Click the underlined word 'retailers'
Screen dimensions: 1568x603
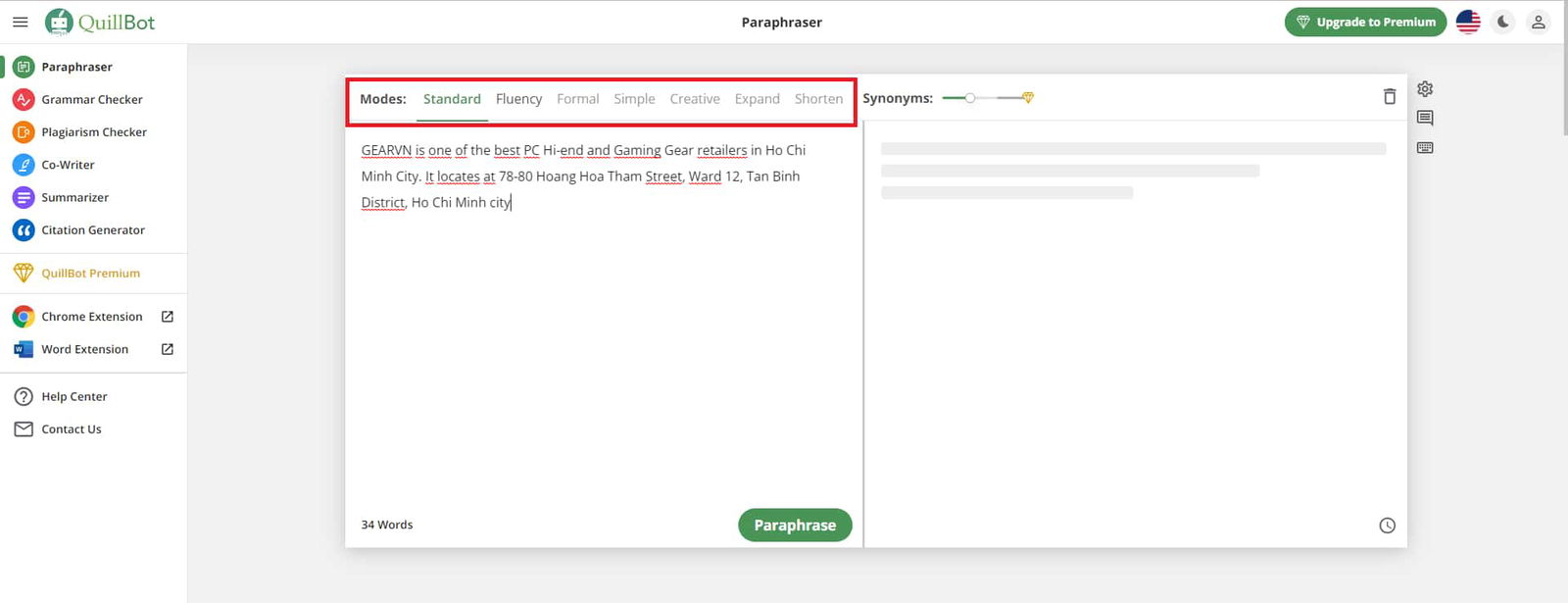tap(722, 150)
